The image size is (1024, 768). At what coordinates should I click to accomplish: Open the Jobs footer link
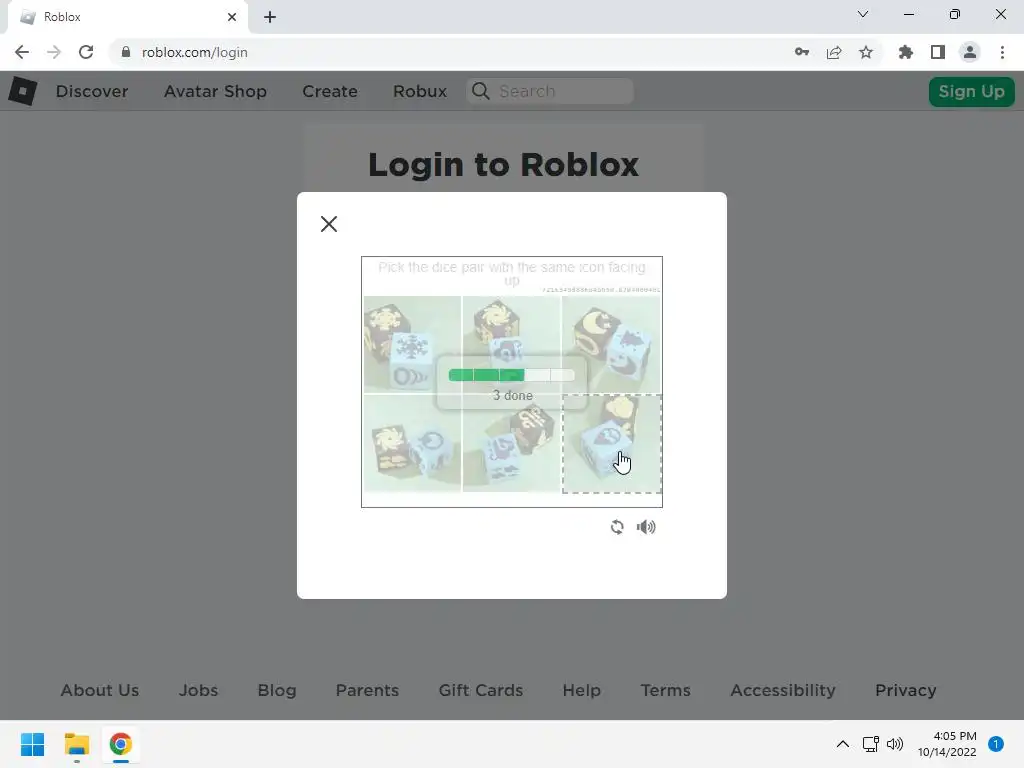(199, 690)
